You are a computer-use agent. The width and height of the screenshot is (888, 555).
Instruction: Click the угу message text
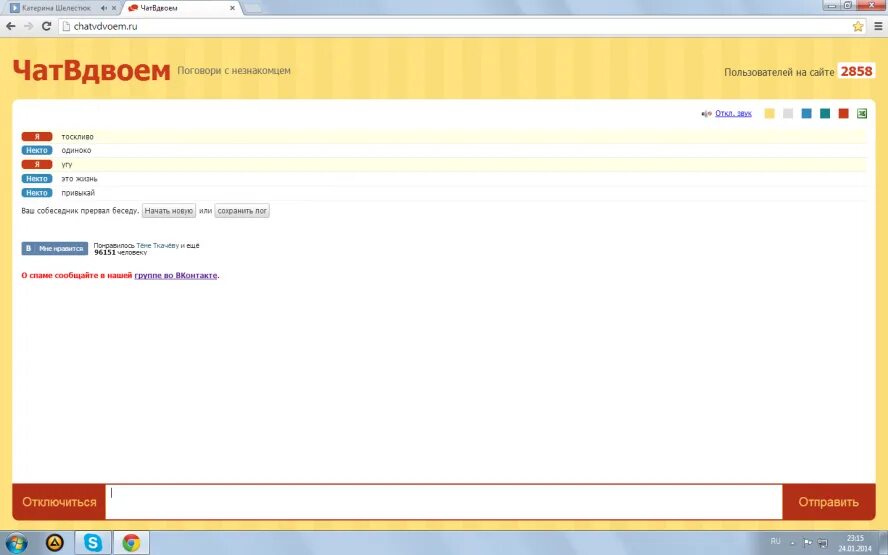(67, 164)
